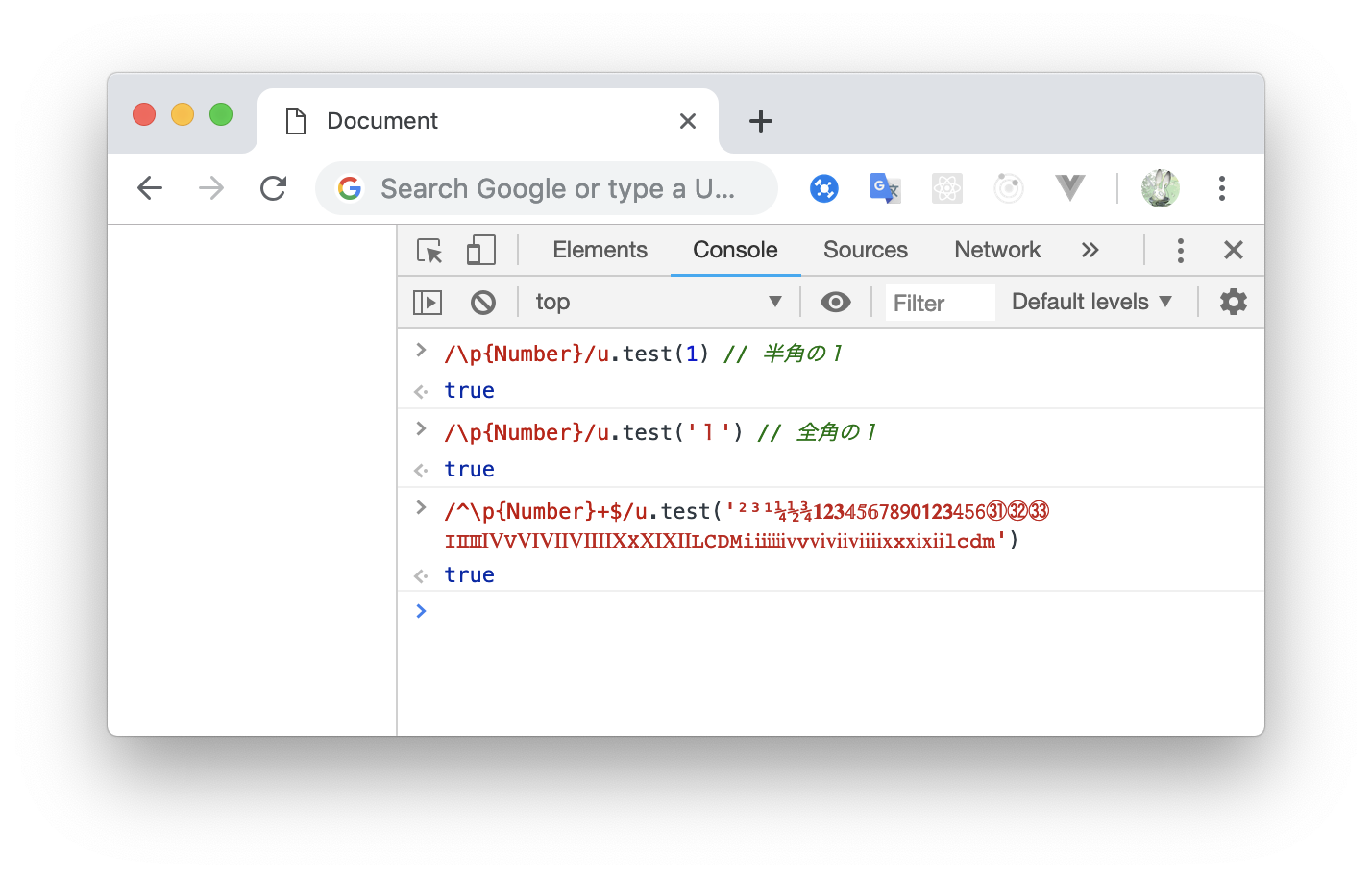This screenshot has width=1372, height=878.
Task: Click the address bar search field
Action: pos(557,189)
